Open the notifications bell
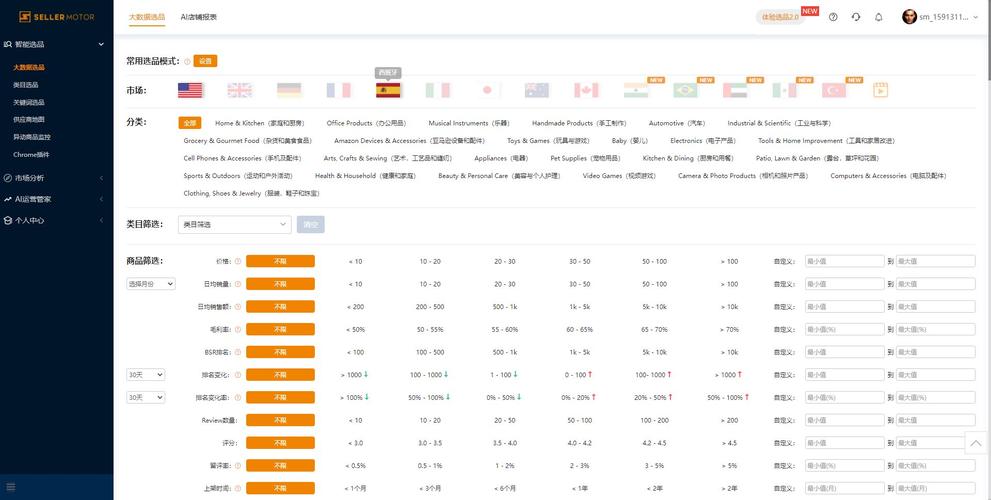The image size is (991, 500). pyautogui.click(x=879, y=17)
